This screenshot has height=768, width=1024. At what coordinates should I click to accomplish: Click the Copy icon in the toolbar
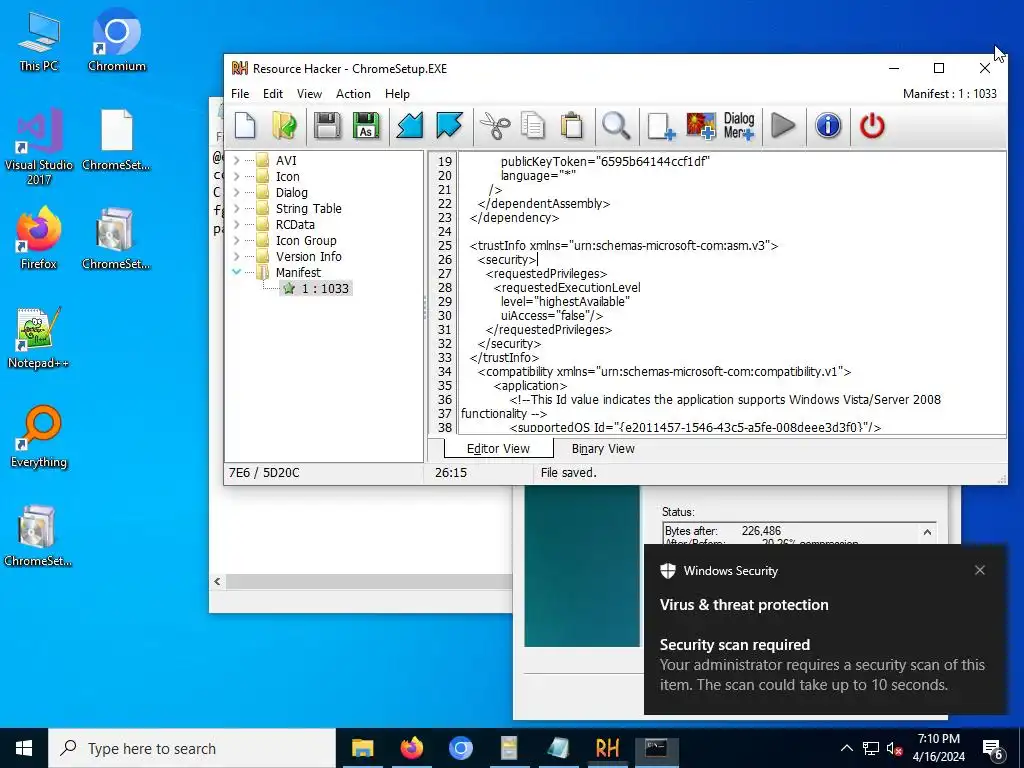(x=533, y=125)
